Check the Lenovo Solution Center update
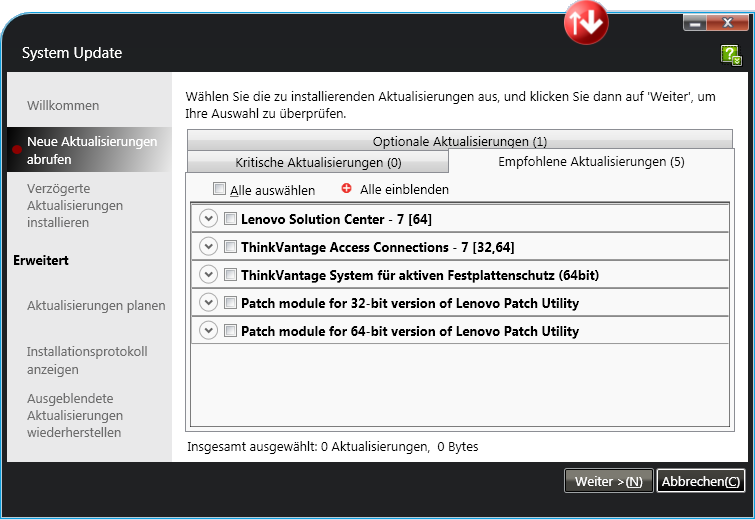Image resolution: width=755 pixels, height=520 pixels. 230,219
